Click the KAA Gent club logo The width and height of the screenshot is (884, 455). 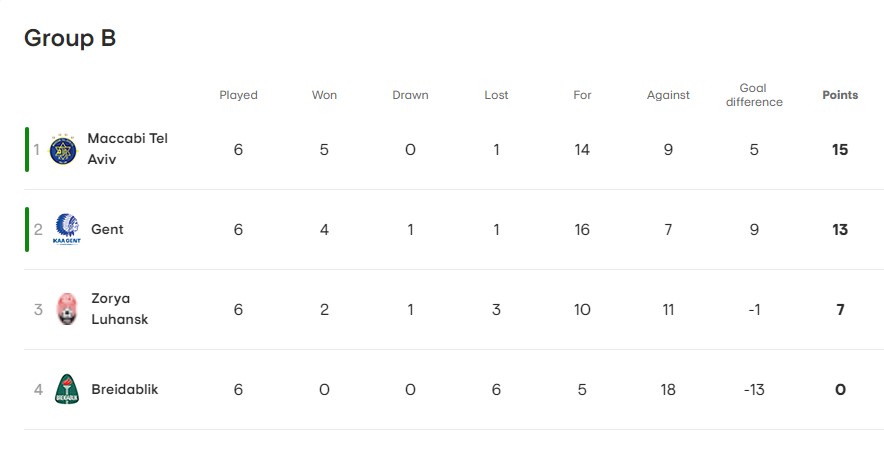pyautogui.click(x=66, y=230)
